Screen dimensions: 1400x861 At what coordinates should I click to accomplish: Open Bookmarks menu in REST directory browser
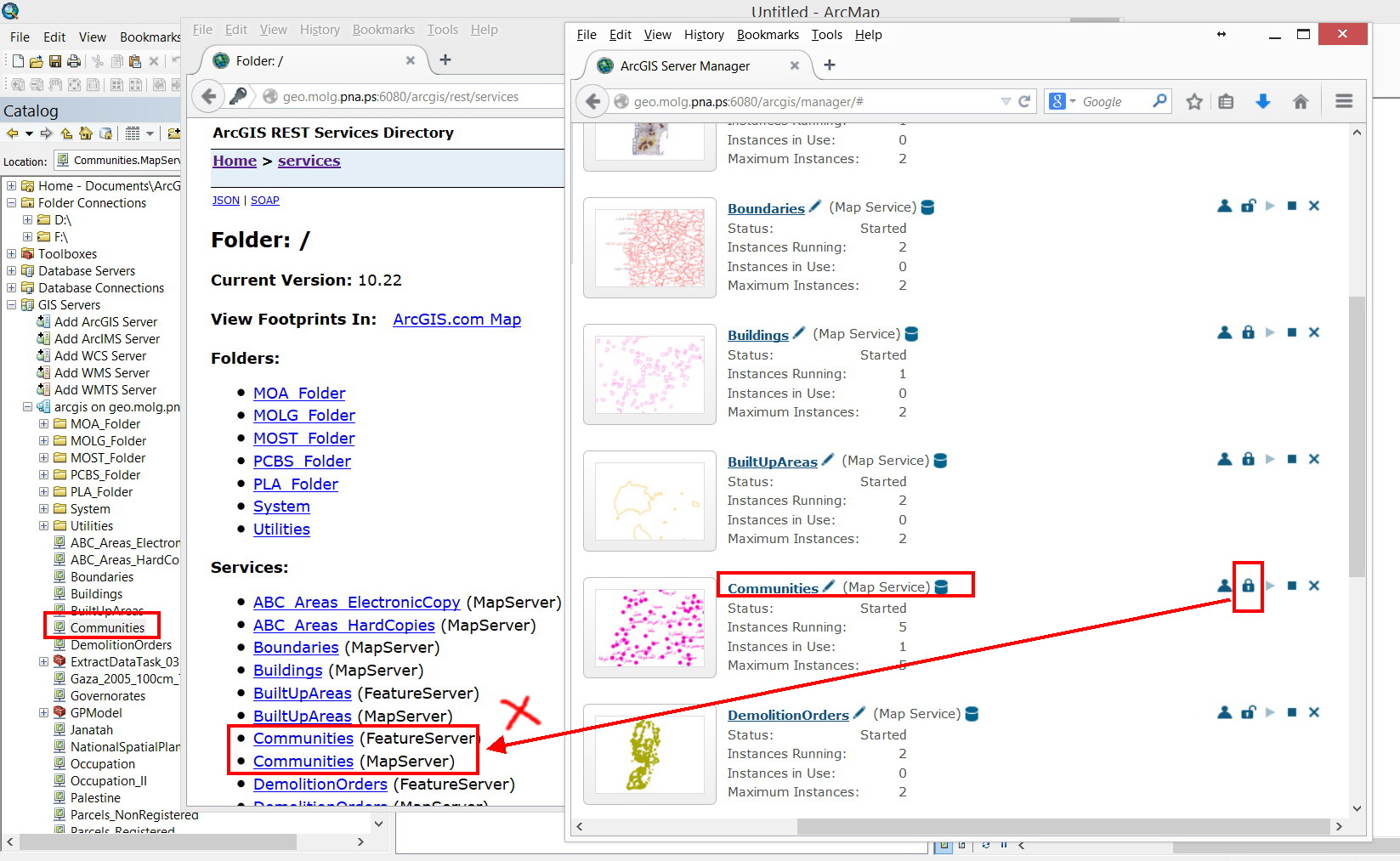(x=383, y=30)
